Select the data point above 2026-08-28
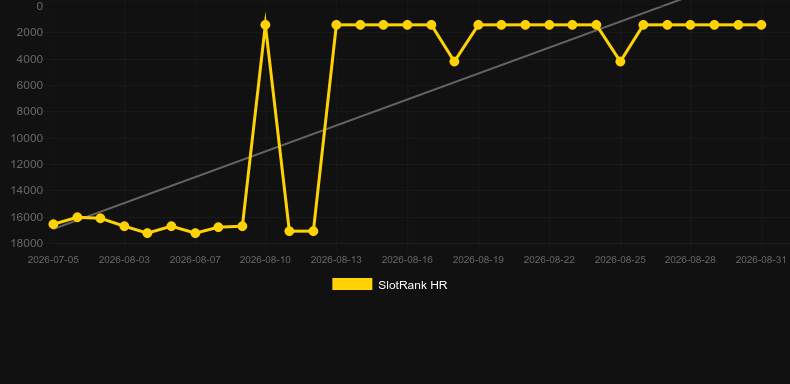This screenshot has width=790, height=384. coord(690,25)
